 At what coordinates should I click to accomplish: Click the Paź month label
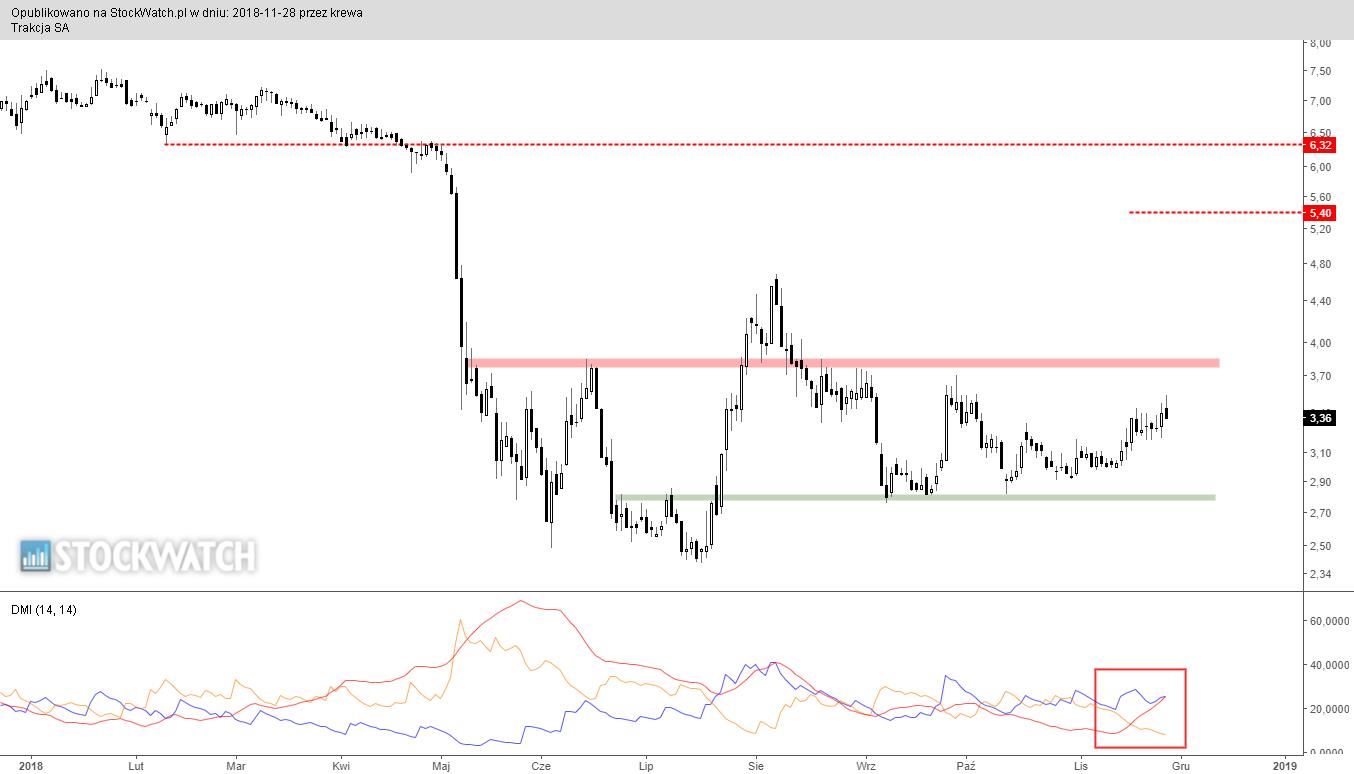965,766
